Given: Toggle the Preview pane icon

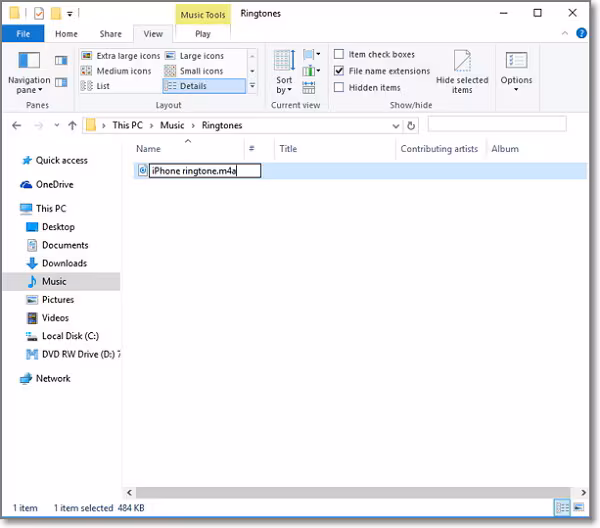Looking at the screenshot, I should click(61, 60).
